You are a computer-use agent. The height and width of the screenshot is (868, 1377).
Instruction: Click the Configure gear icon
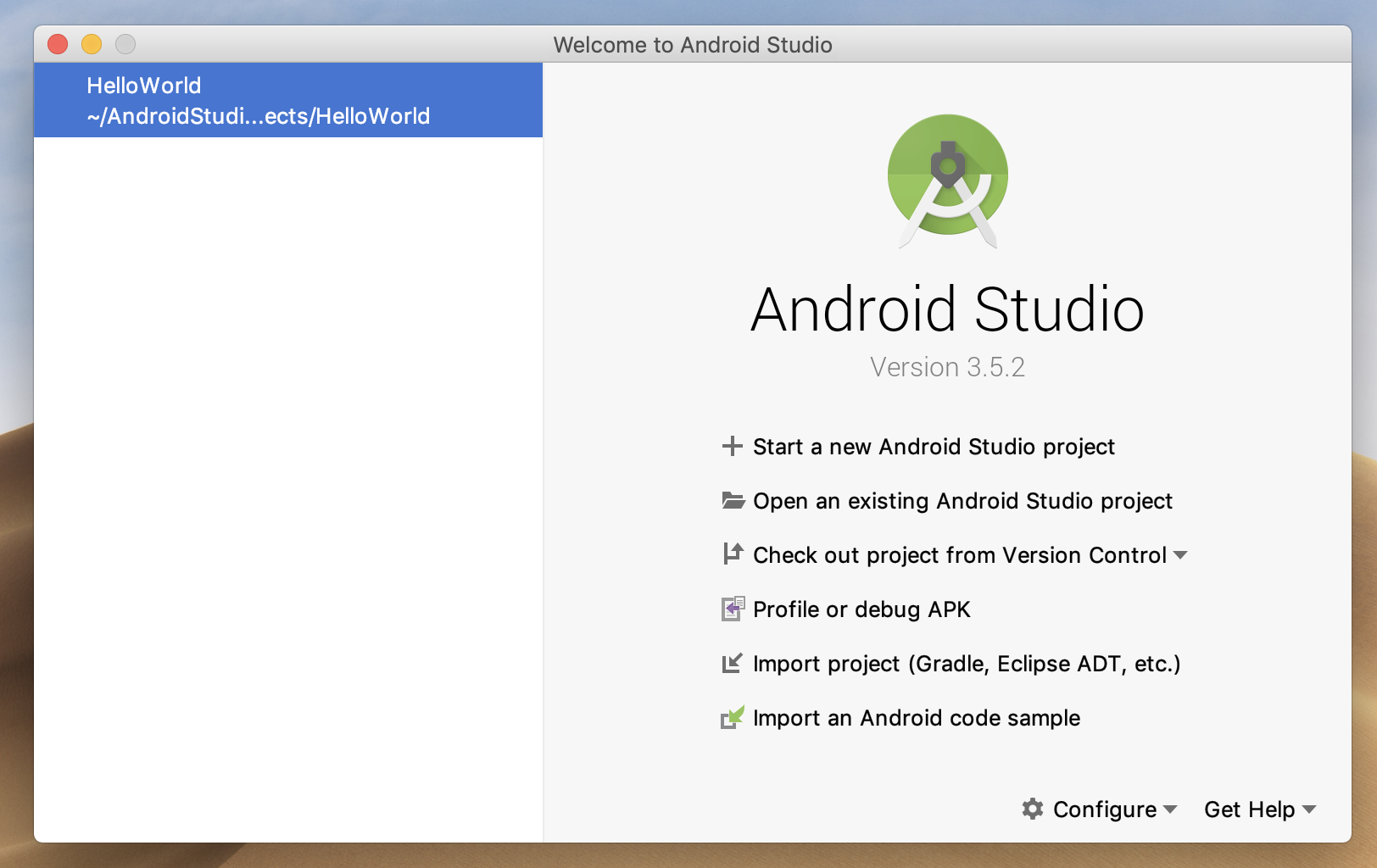pyautogui.click(x=1033, y=809)
